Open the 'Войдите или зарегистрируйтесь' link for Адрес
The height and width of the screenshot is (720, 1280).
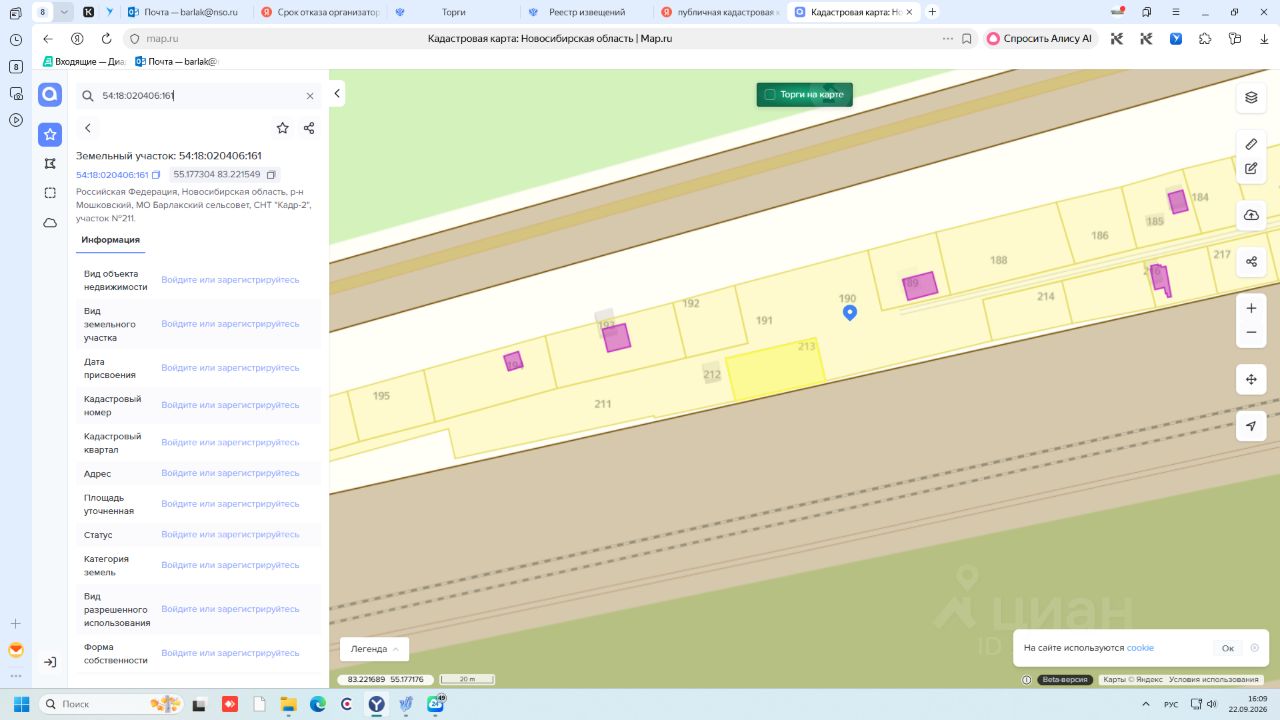pos(230,473)
